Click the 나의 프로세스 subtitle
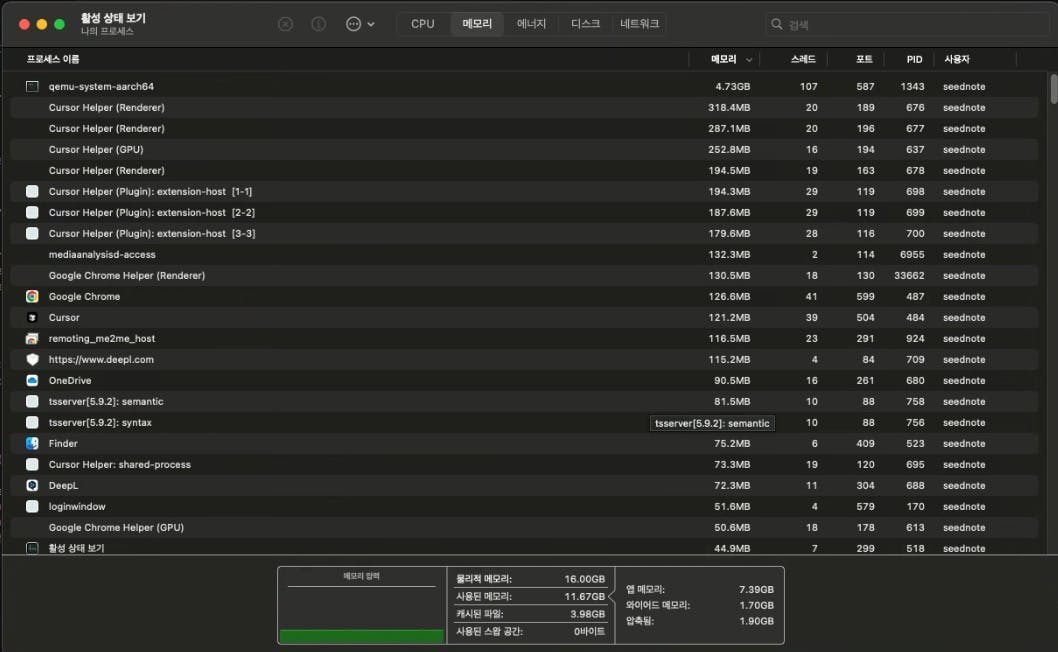 107,32
